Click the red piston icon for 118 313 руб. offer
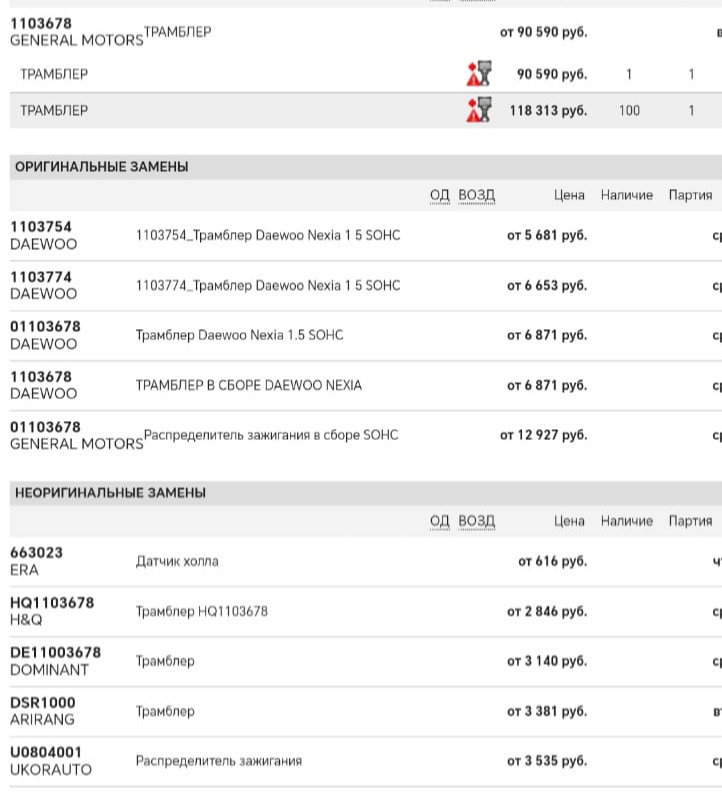 [x=479, y=110]
